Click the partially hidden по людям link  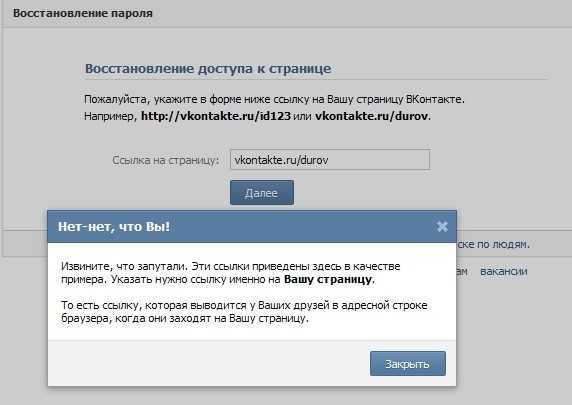point(492,244)
